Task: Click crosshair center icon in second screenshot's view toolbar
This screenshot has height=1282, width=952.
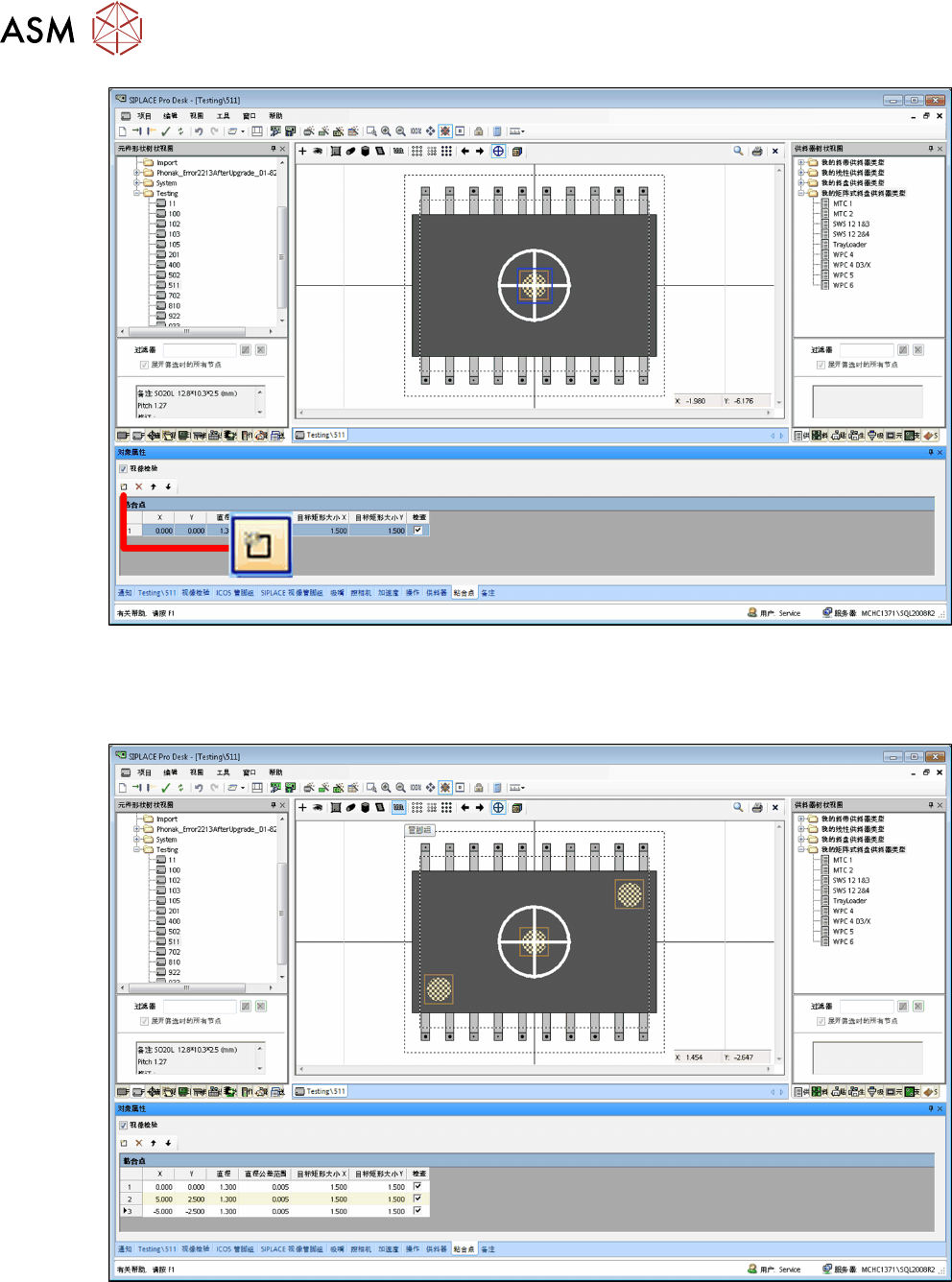Action: 498,807
